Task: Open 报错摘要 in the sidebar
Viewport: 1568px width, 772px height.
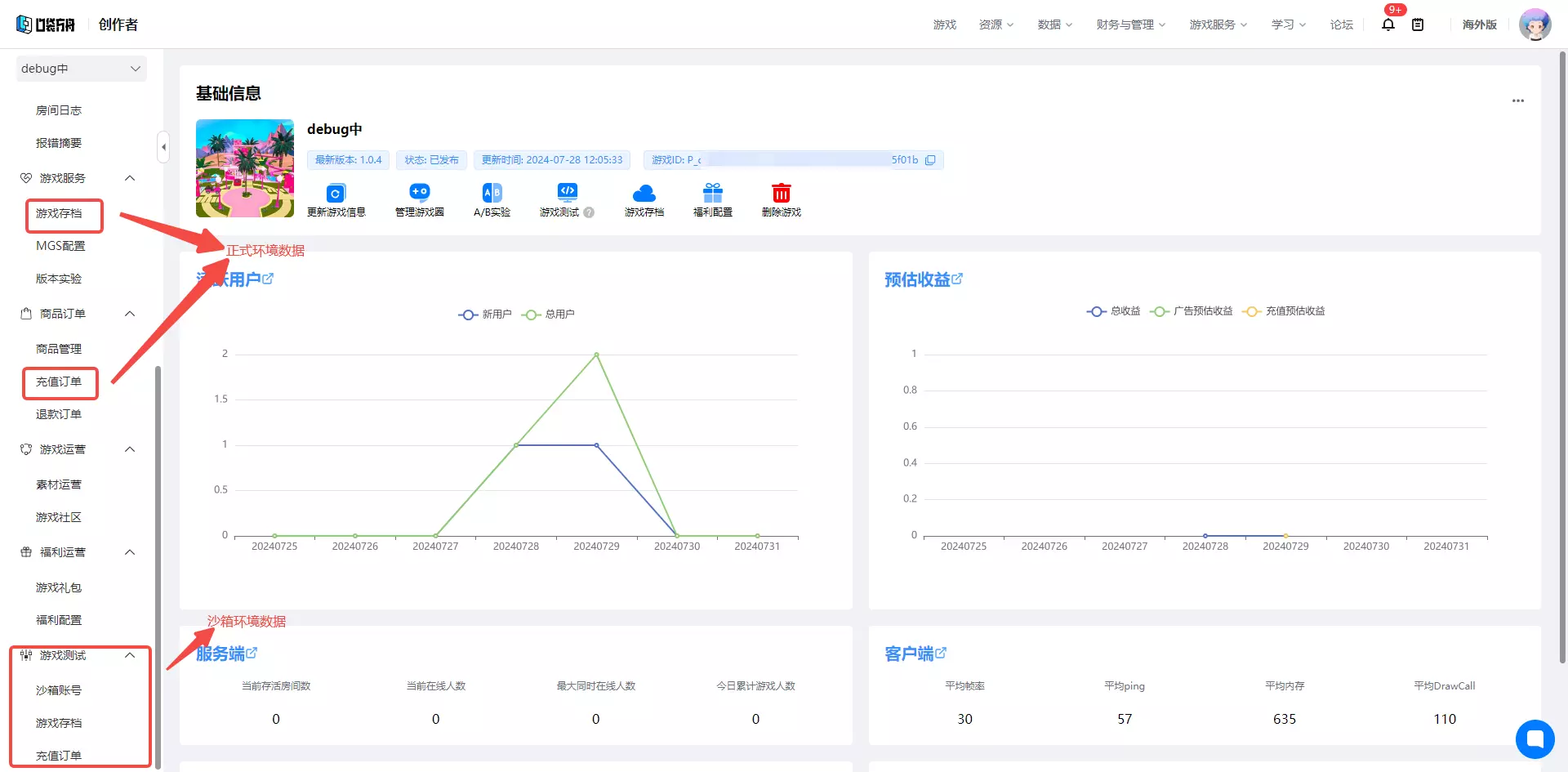Action: coord(59,143)
